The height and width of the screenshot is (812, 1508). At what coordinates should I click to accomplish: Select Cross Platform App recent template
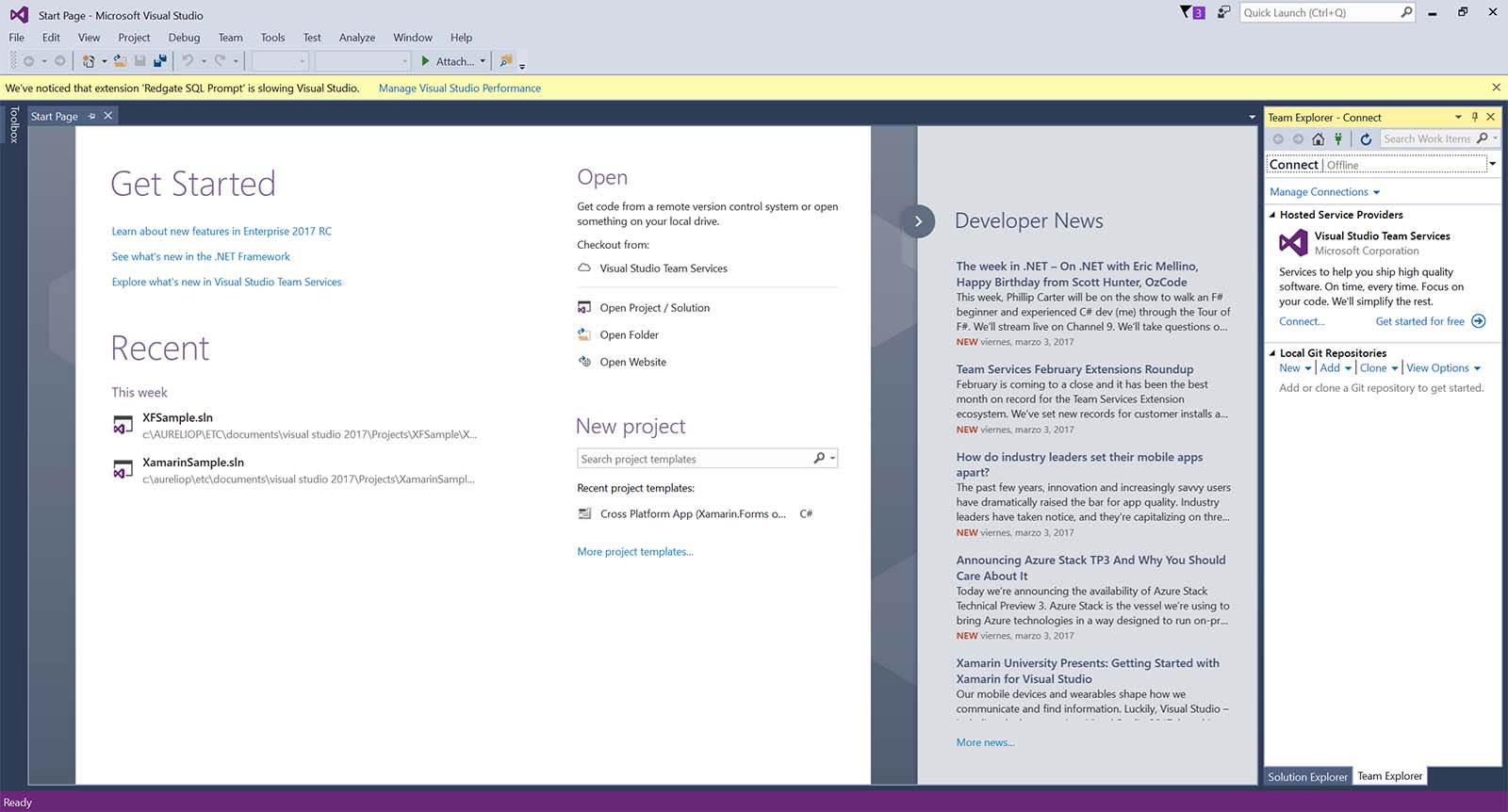[697, 514]
